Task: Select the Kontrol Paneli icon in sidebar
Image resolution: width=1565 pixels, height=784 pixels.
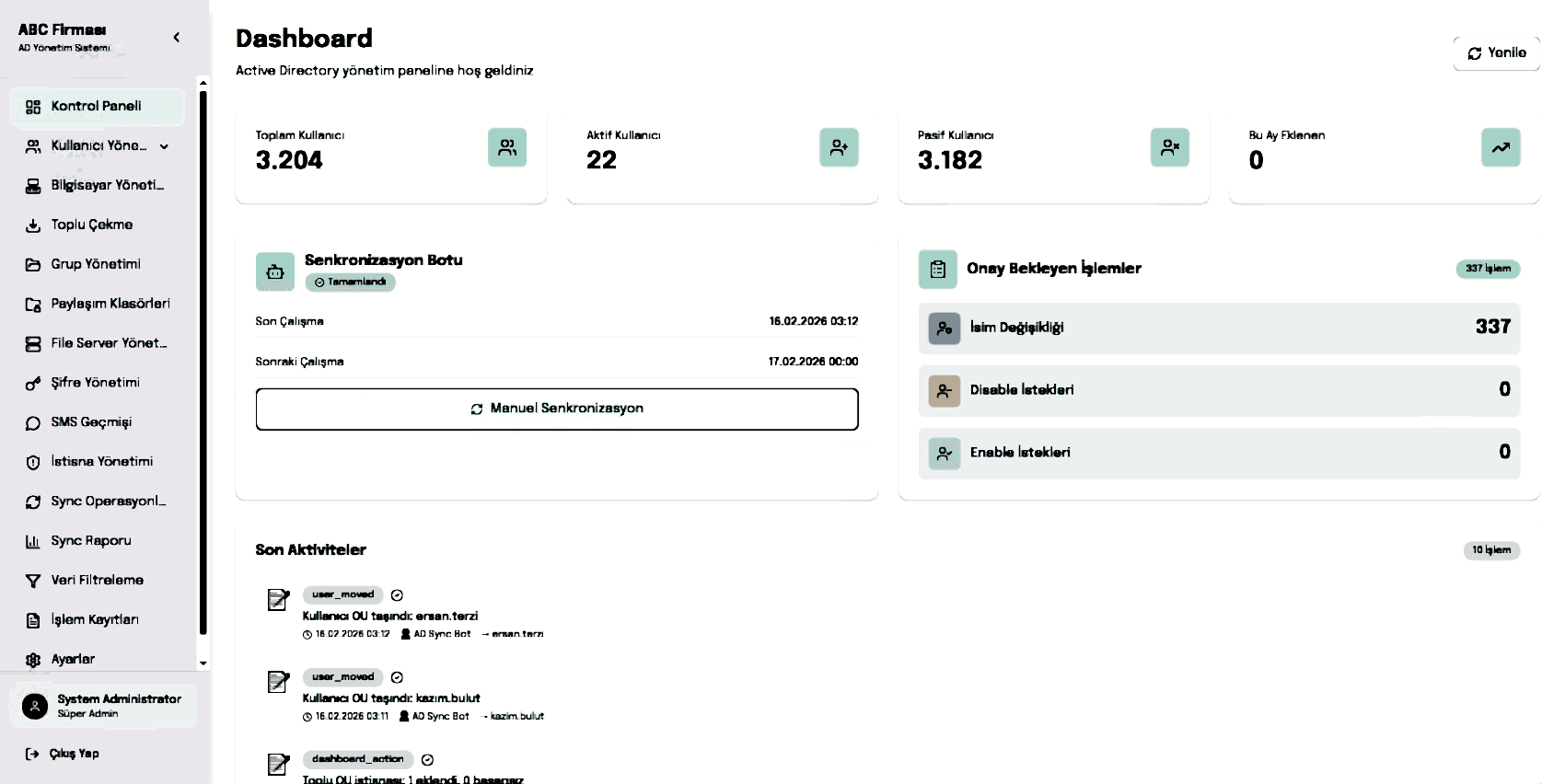Action: pyautogui.click(x=33, y=107)
